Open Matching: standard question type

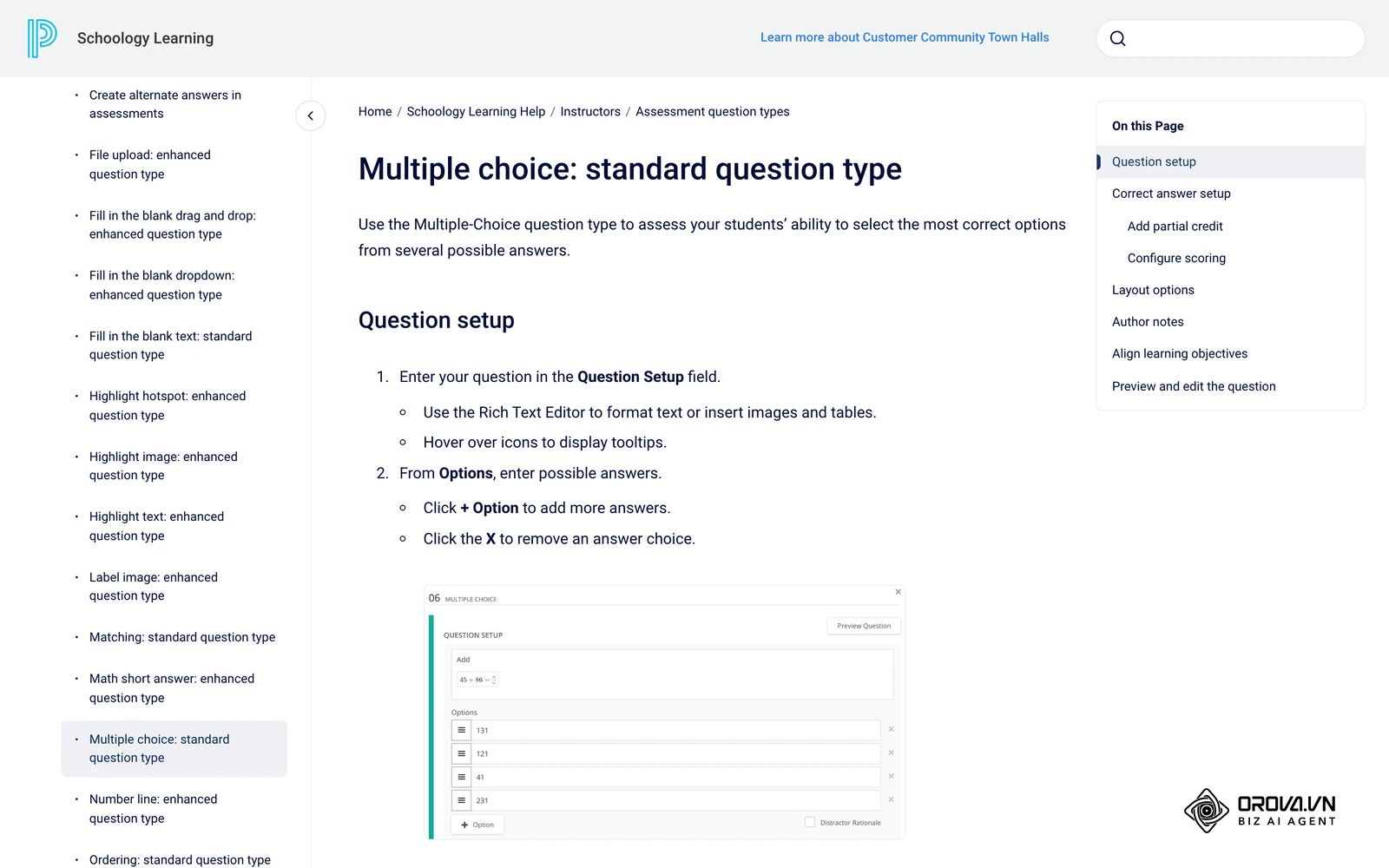click(182, 637)
